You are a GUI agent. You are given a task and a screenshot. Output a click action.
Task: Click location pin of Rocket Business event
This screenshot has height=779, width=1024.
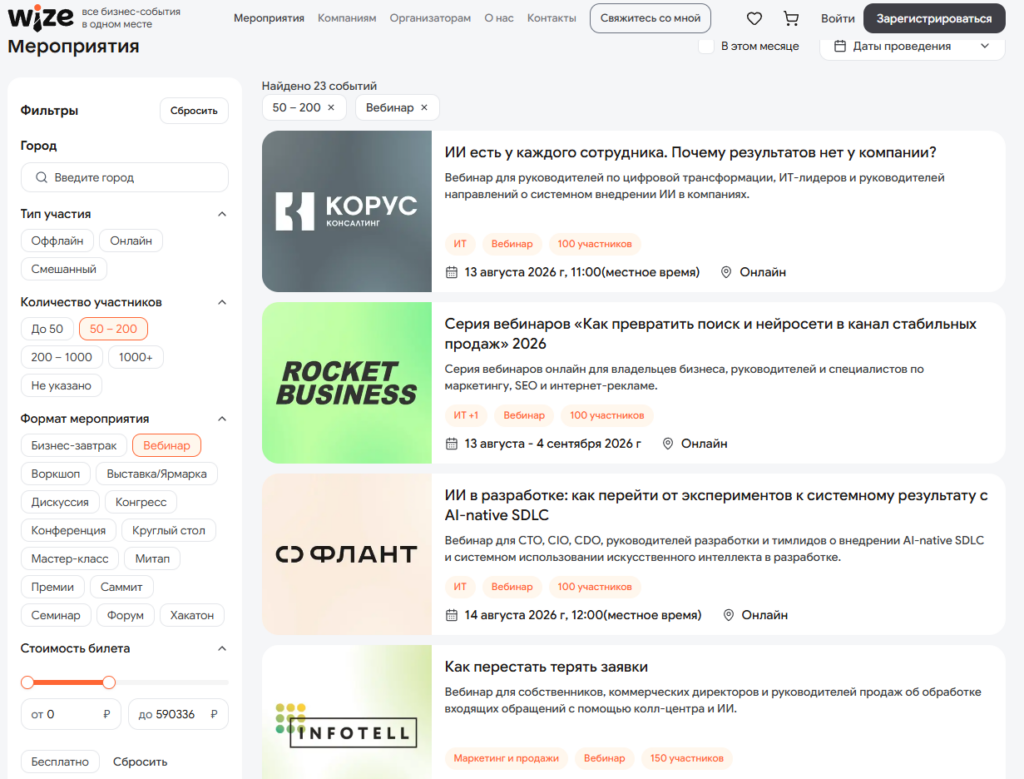coord(667,444)
